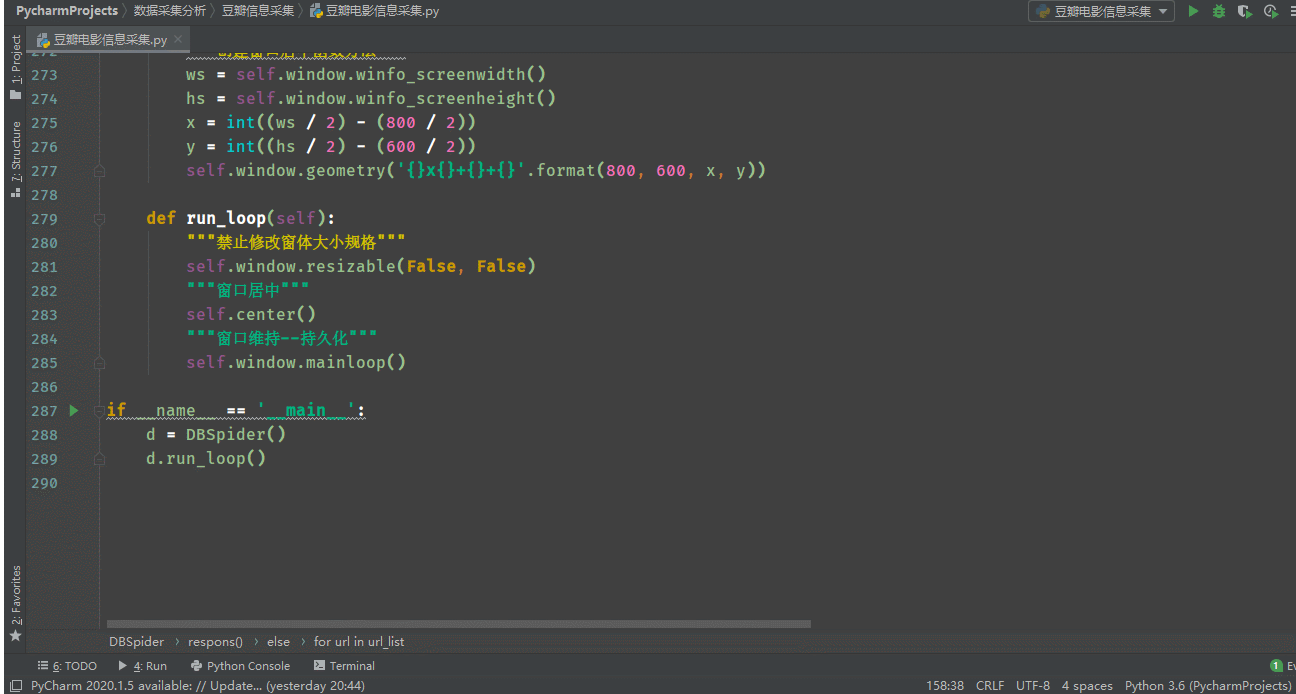Launch the profiler run icon

tap(1271, 11)
